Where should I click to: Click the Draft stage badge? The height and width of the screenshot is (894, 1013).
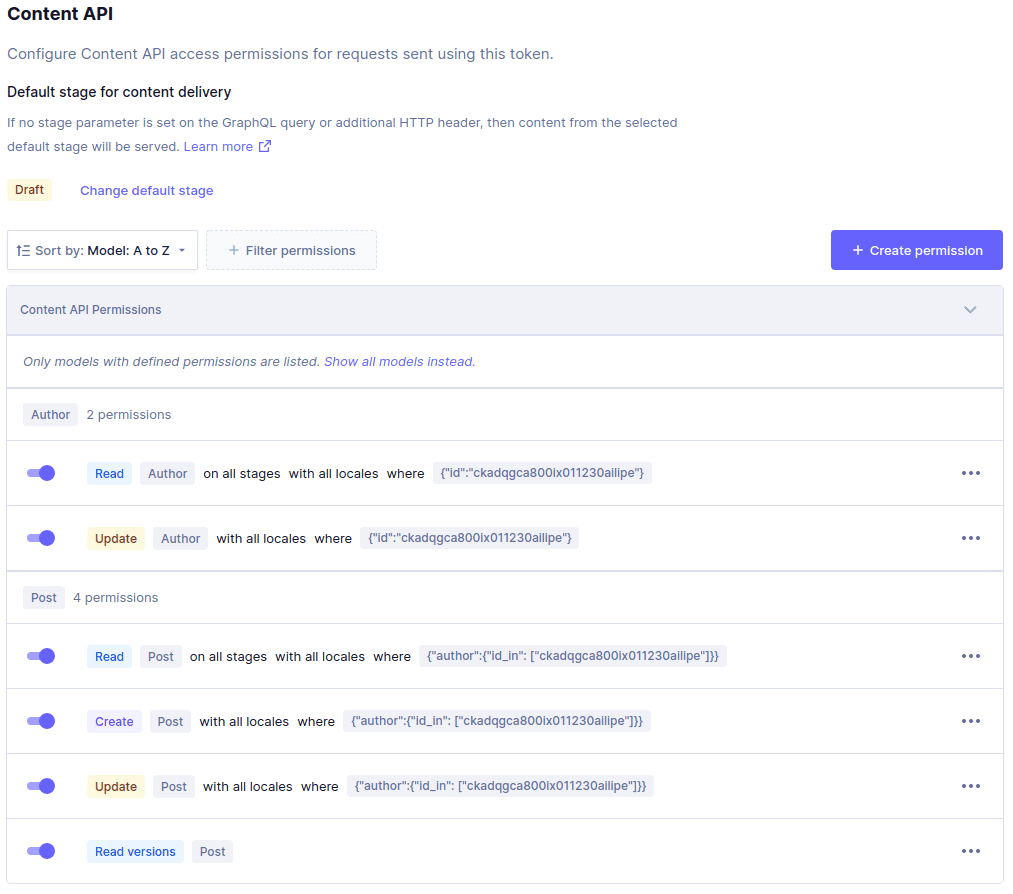point(29,190)
